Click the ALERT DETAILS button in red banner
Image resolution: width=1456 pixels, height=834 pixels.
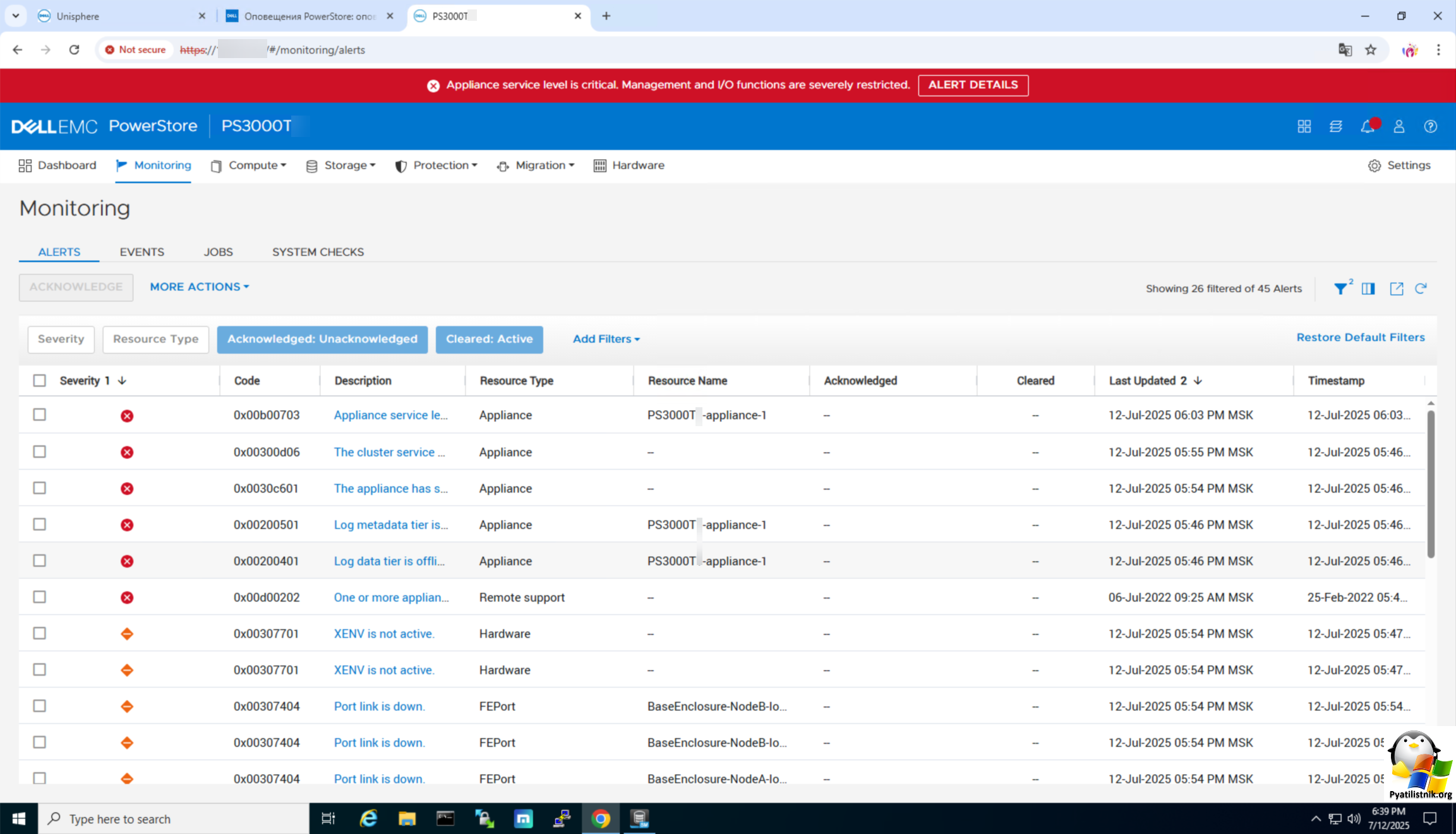tap(973, 85)
